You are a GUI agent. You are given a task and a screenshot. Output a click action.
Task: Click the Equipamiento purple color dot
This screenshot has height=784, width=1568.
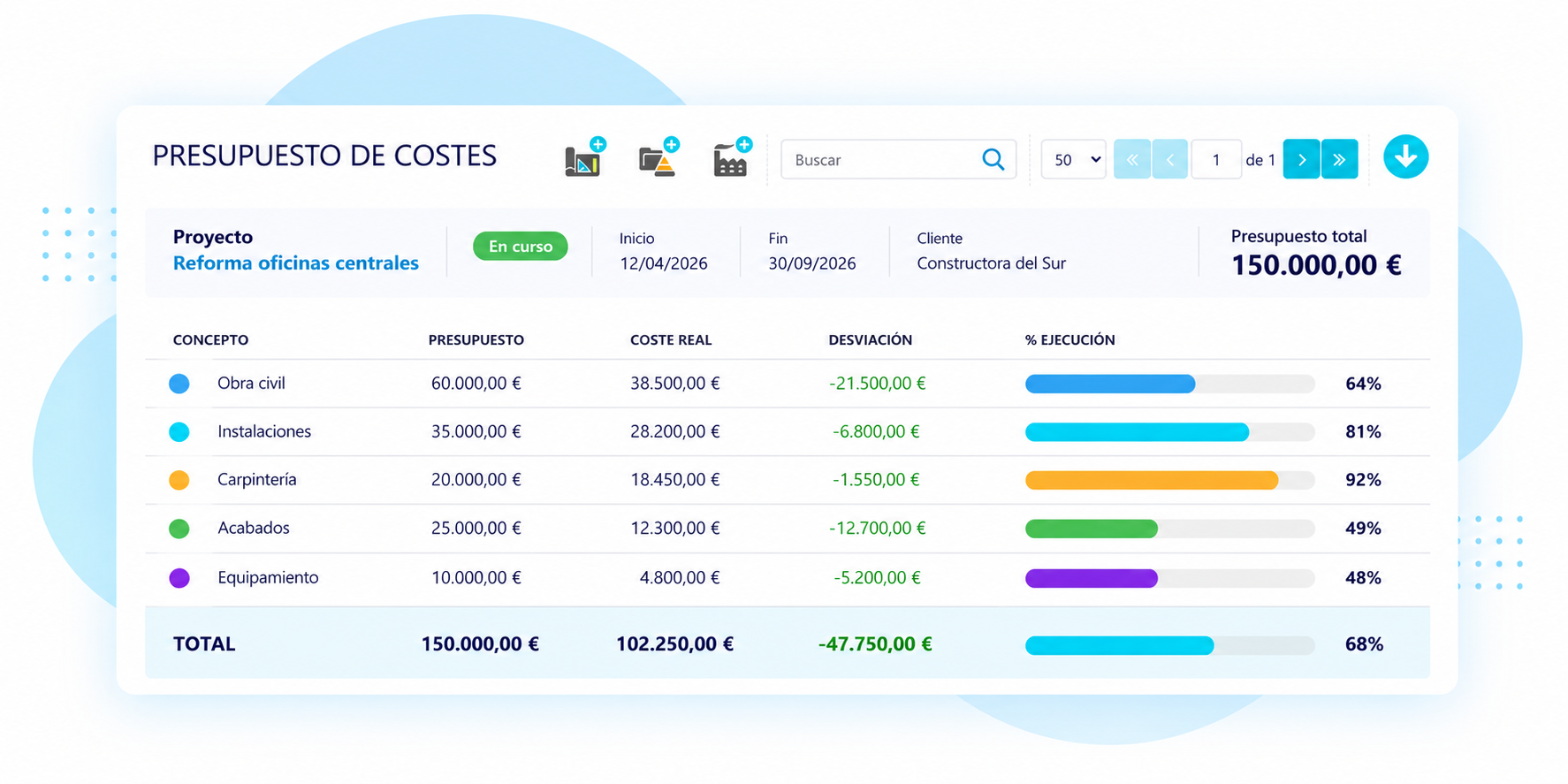tap(179, 578)
